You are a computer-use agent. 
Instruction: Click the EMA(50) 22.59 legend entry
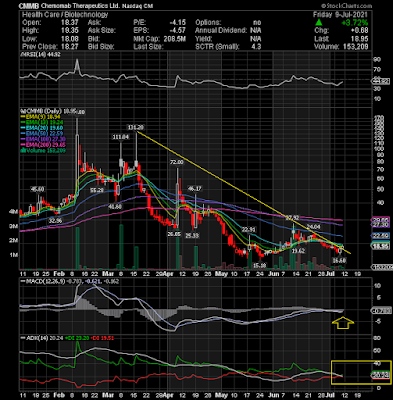tap(42, 134)
